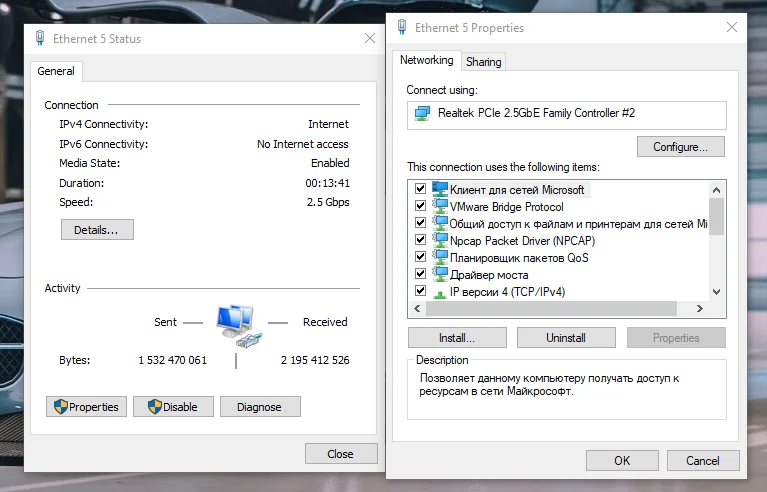Click the 00:13:41 duration value
Screen dimensions: 767x492
327,183
